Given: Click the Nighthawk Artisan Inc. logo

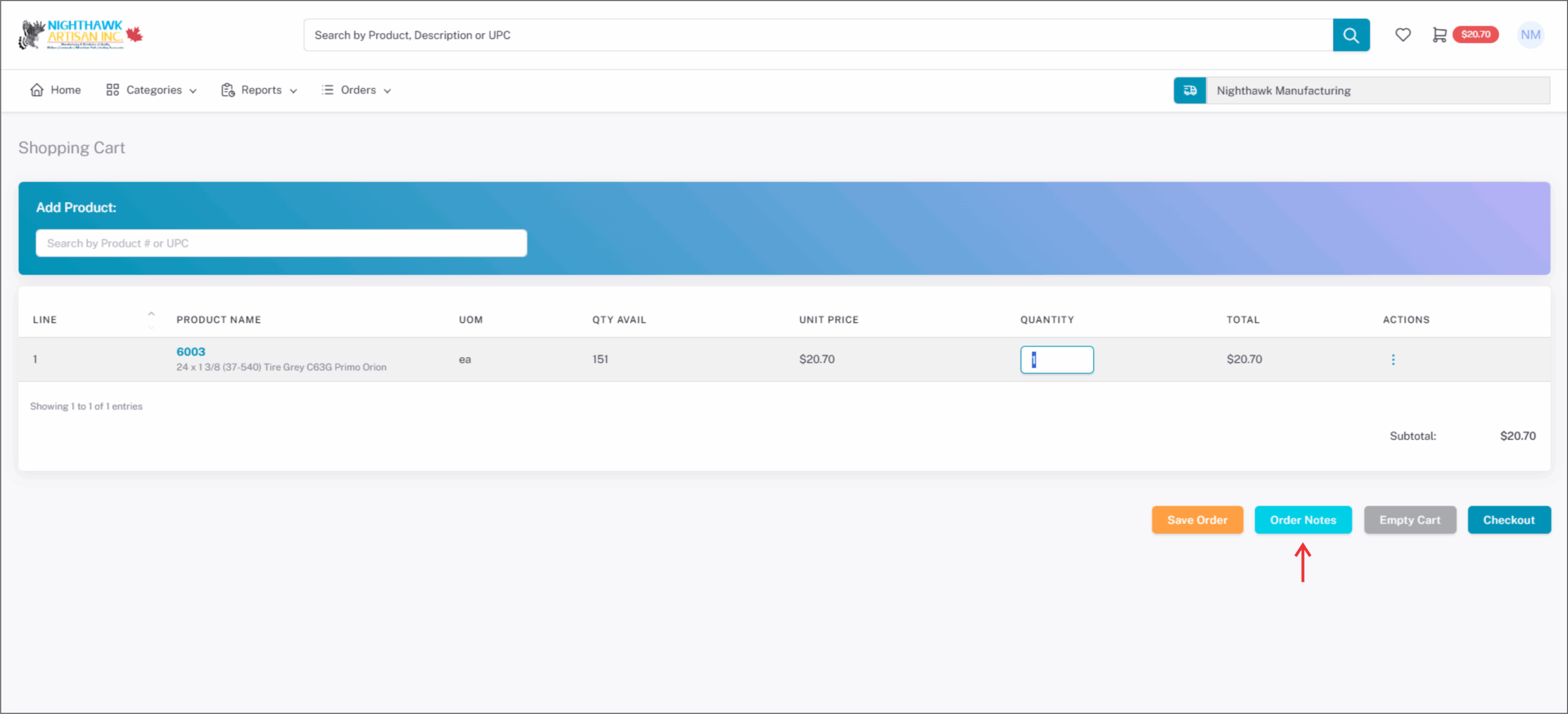Looking at the screenshot, I should point(80,35).
